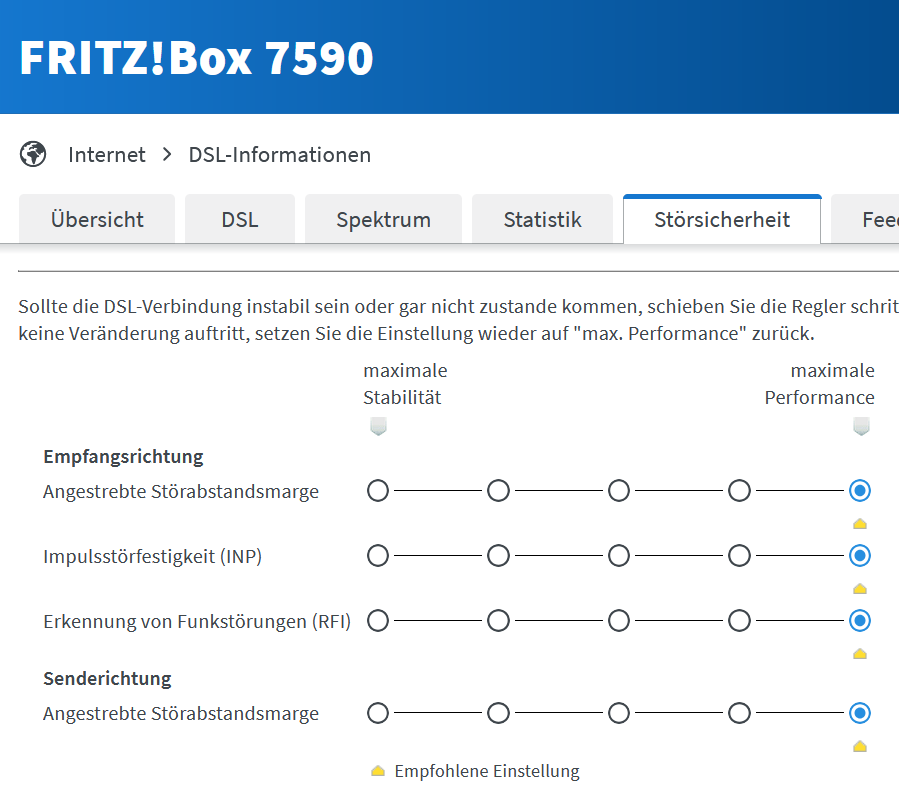Click the Impulsstörfestigkeit (INP) label

pos(153,557)
